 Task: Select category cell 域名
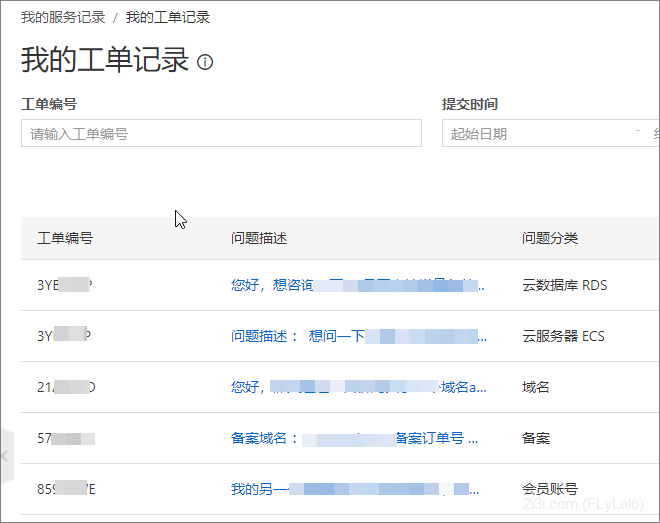pos(536,387)
